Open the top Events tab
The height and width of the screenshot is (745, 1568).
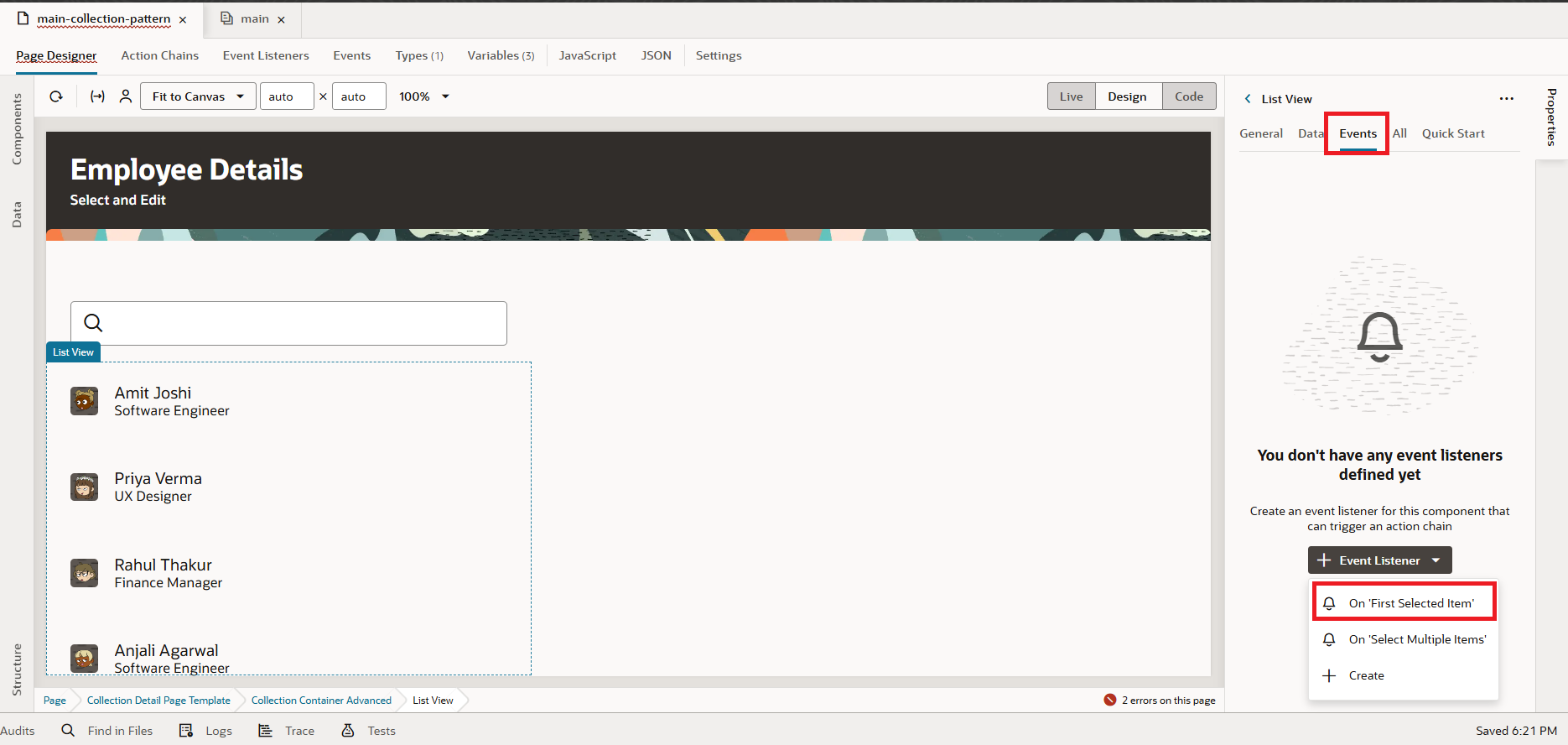(351, 55)
